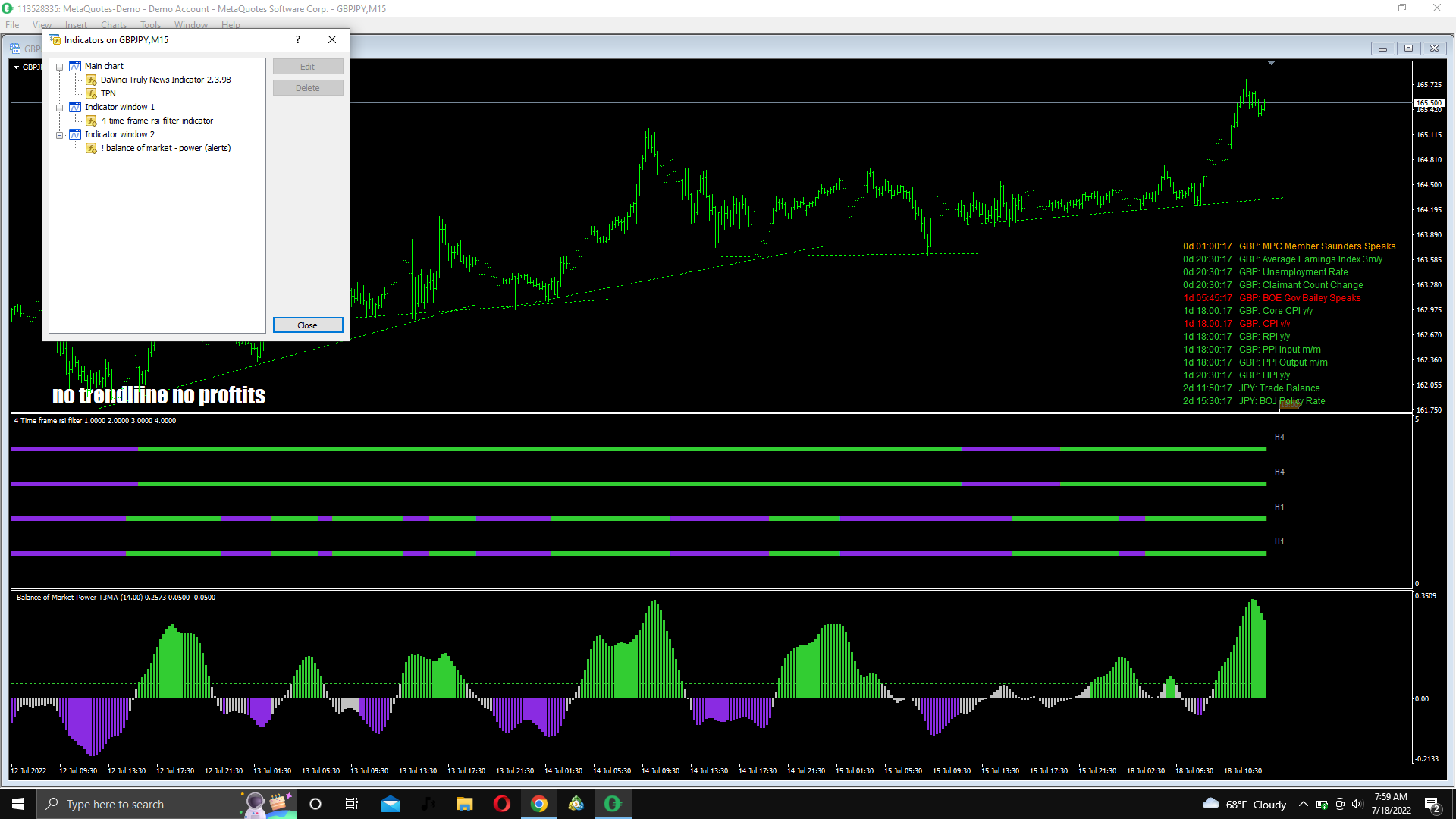The height and width of the screenshot is (819, 1456).
Task: Select the DaVinci Truly News Indicator item
Action: tap(165, 80)
